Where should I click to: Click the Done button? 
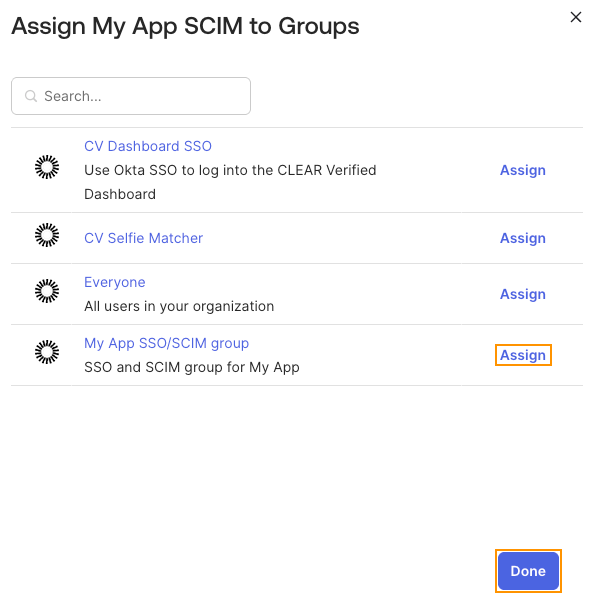[528, 571]
